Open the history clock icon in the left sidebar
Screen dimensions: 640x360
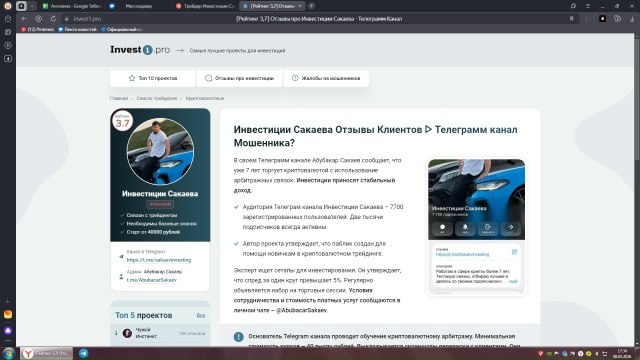pos(8,19)
